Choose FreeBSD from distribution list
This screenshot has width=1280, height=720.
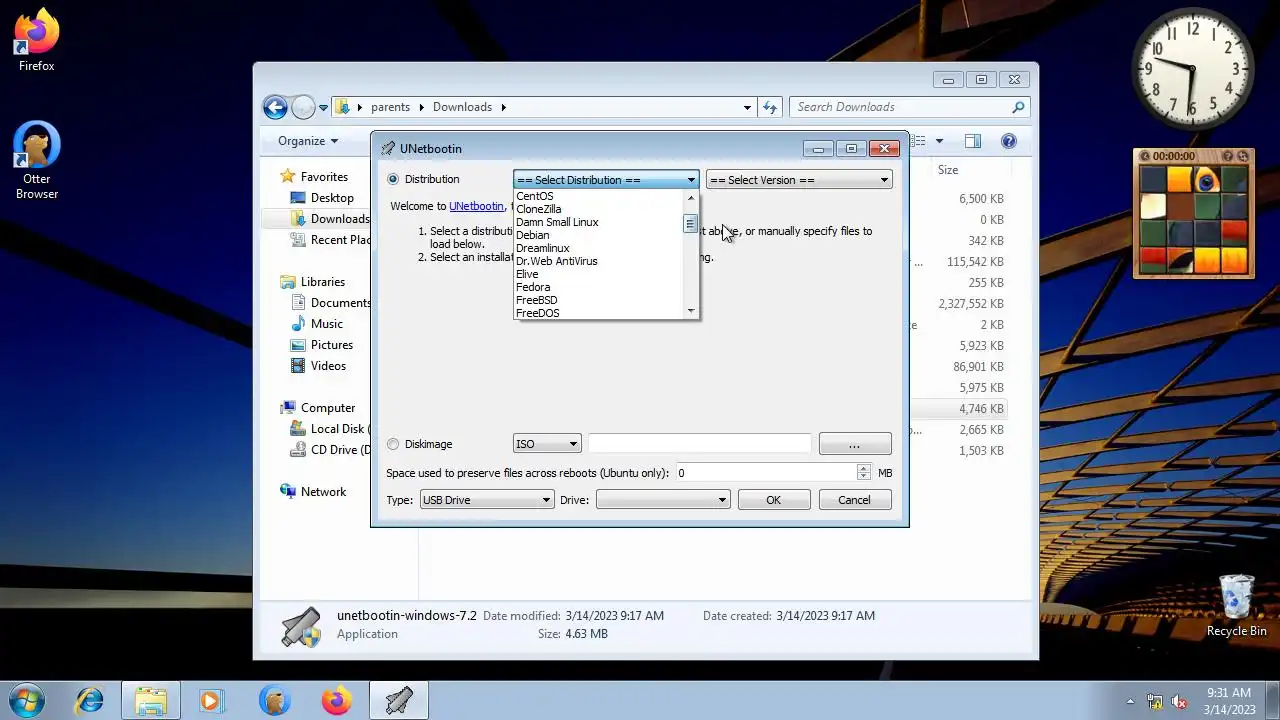point(599,300)
